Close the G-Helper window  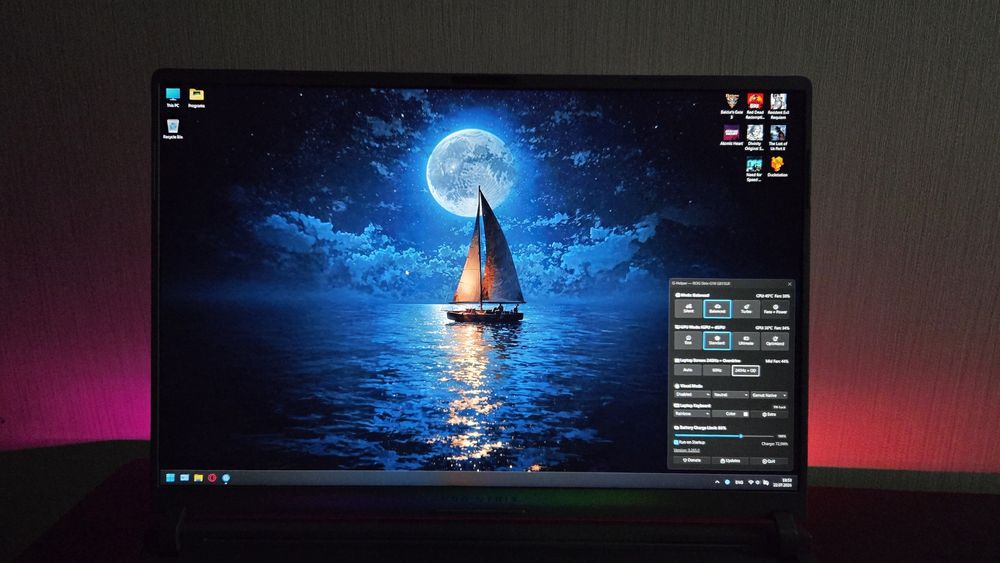tap(790, 284)
